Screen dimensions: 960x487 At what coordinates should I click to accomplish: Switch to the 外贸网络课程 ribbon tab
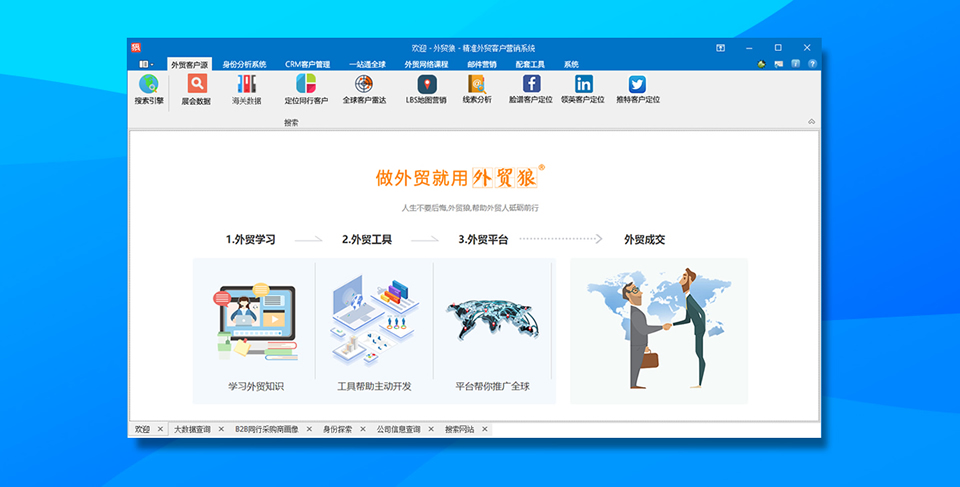[426, 64]
